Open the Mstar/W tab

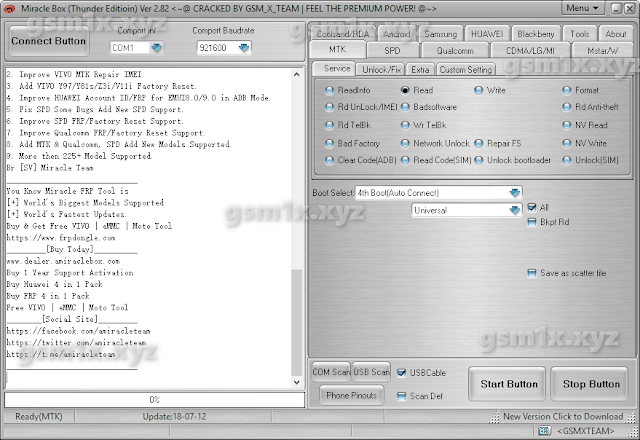602,51
